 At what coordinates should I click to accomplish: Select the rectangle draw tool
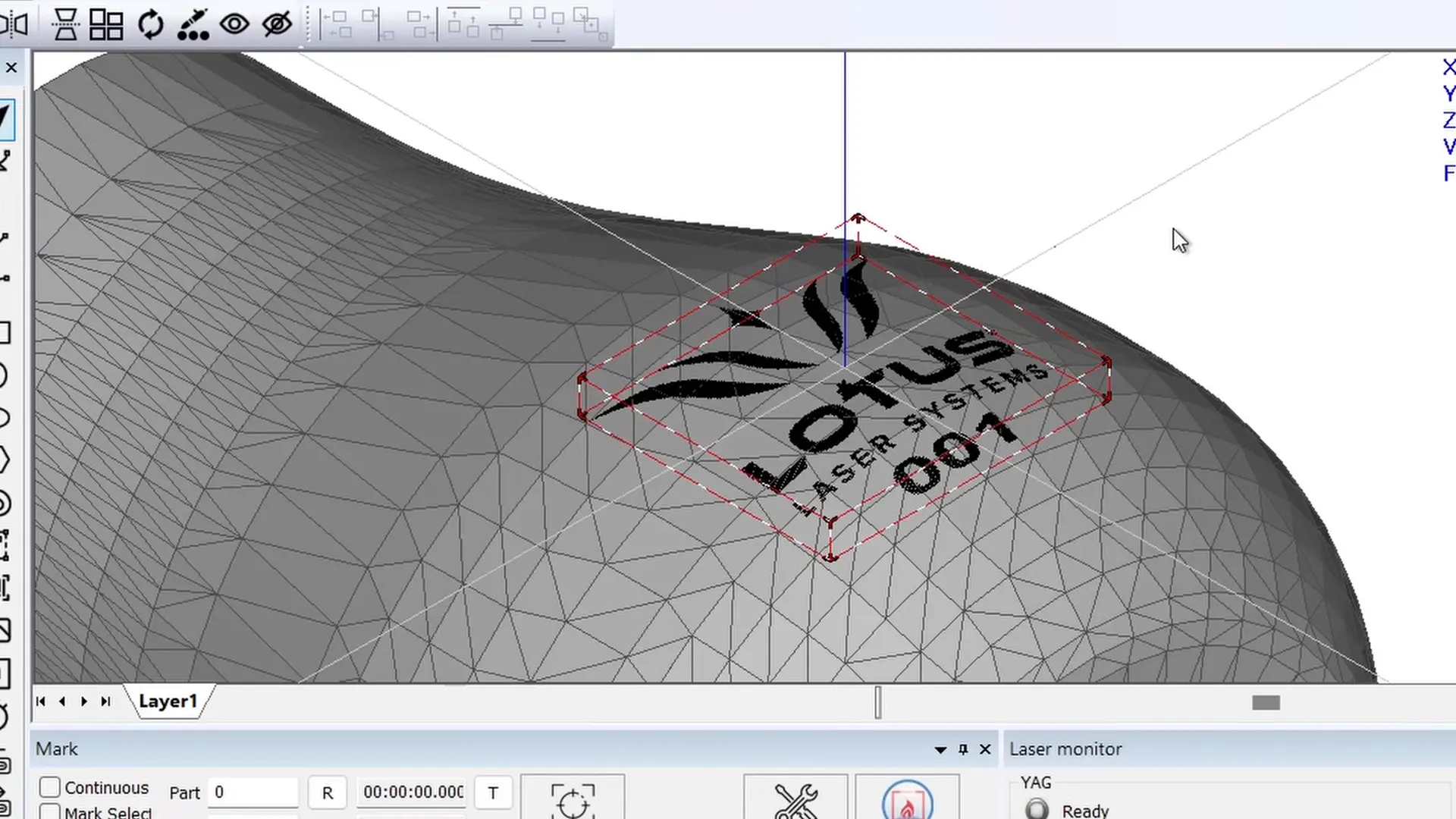(x=5, y=333)
